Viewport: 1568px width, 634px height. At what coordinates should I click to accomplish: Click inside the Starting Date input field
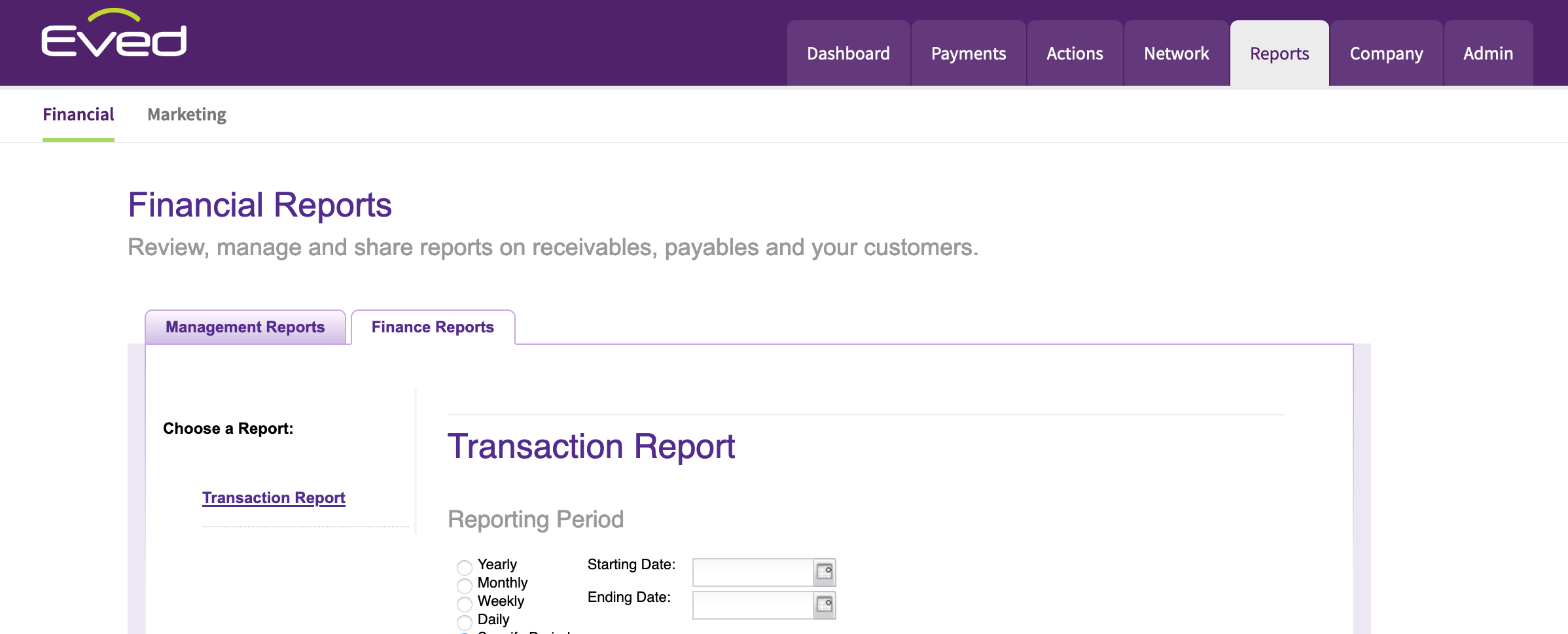point(753,571)
